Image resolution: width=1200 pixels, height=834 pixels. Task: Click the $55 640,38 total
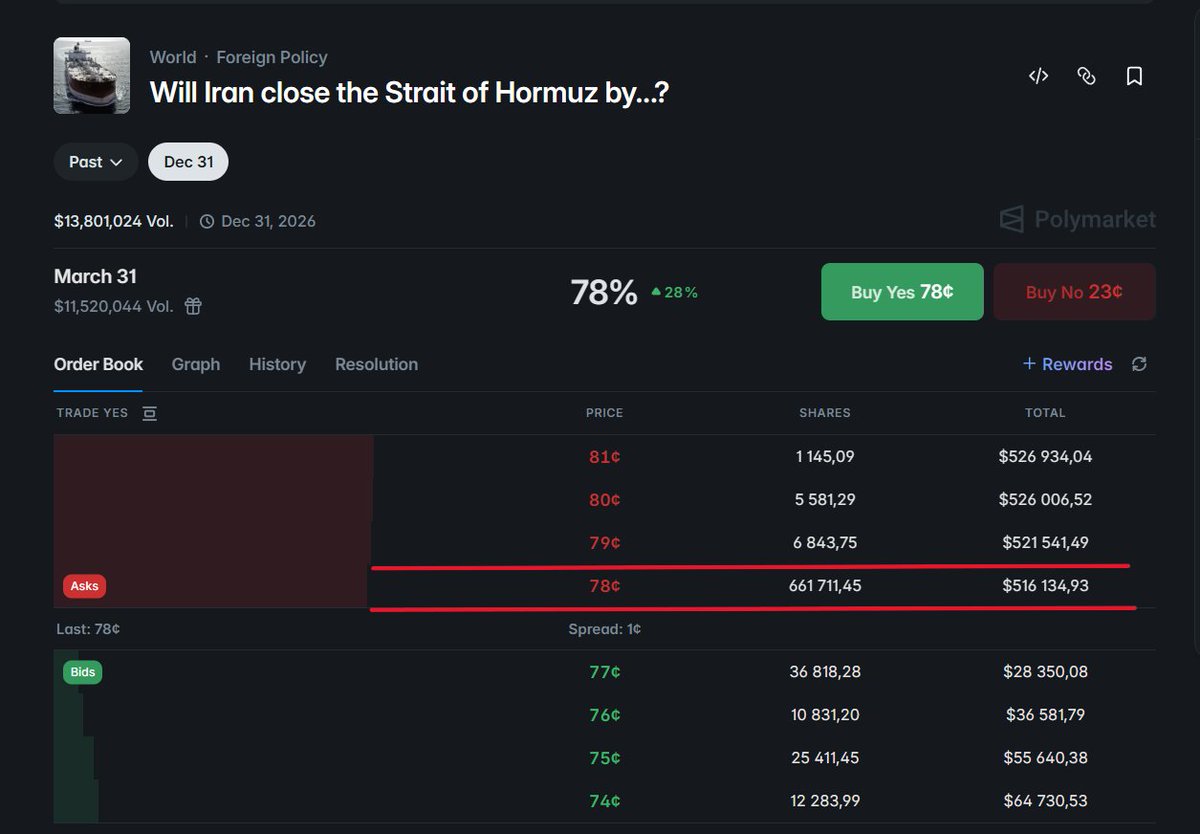(1045, 758)
